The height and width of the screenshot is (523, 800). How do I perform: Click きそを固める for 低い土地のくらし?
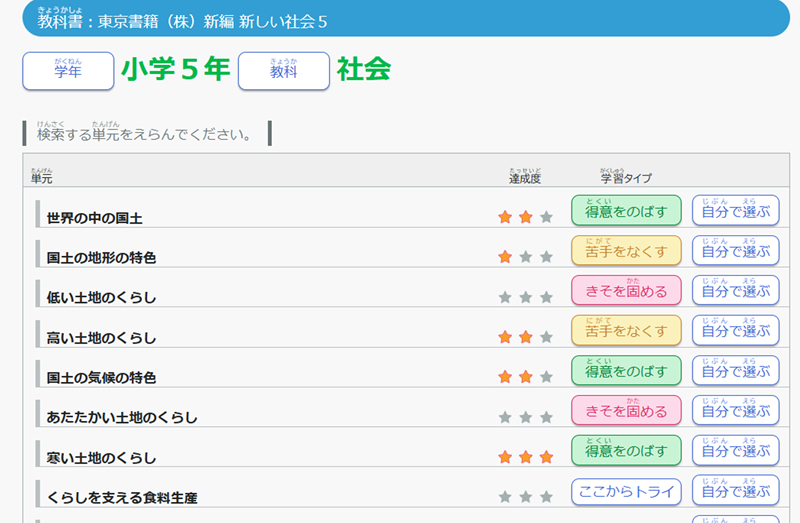626,291
